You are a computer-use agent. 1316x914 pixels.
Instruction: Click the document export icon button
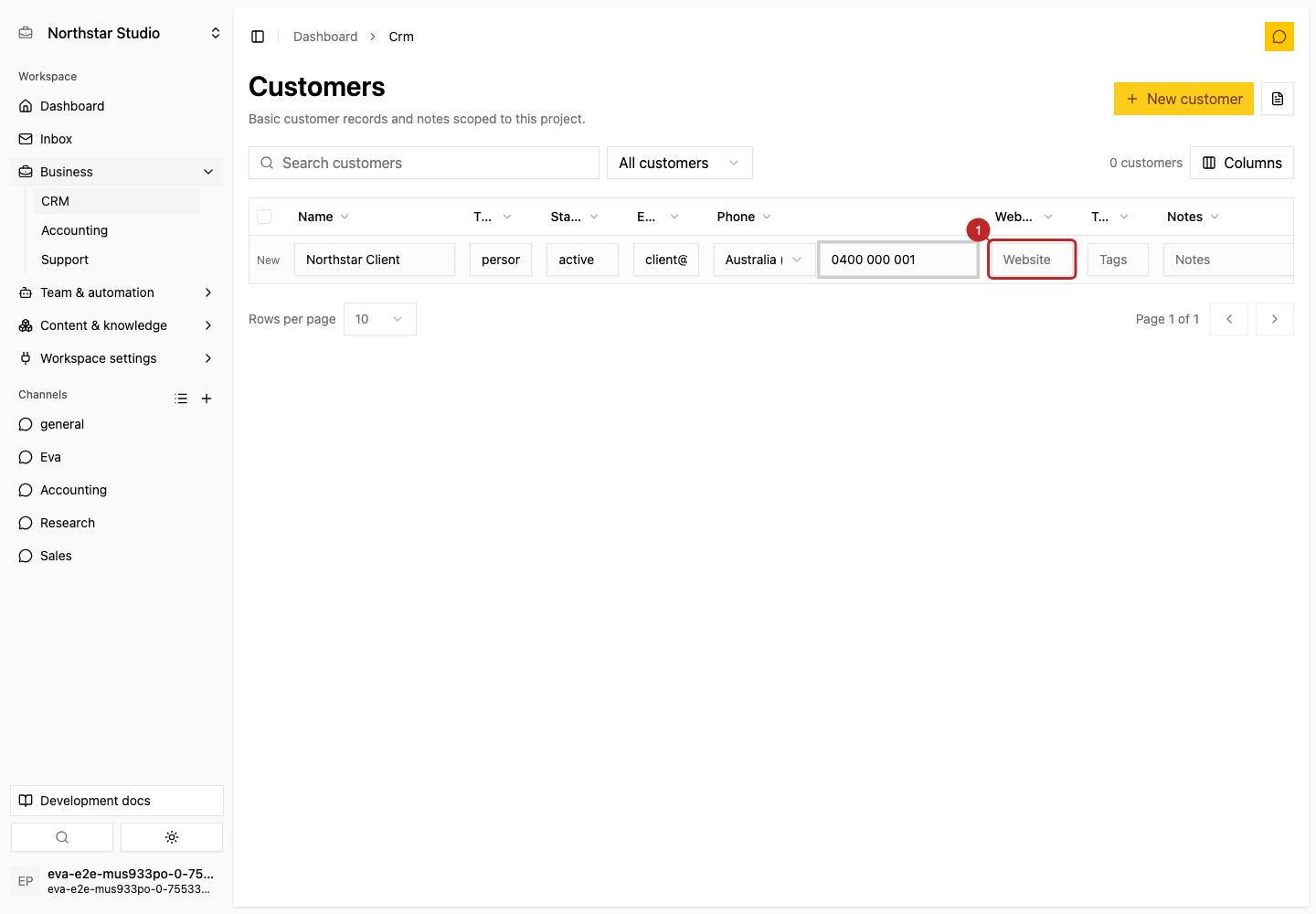(1278, 99)
